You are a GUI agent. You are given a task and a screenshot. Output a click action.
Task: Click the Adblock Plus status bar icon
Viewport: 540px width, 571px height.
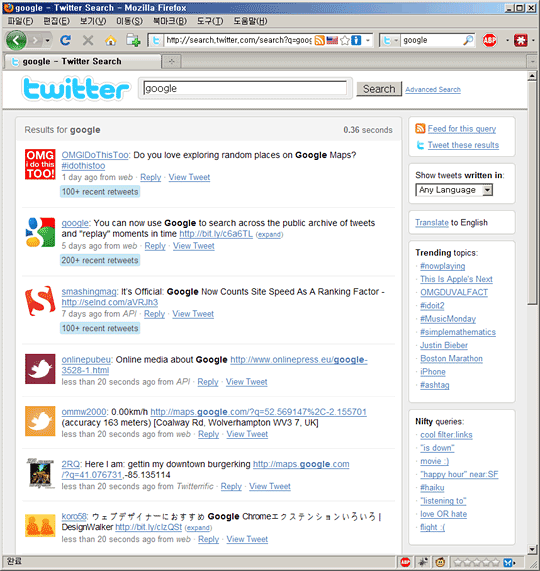click(405, 562)
